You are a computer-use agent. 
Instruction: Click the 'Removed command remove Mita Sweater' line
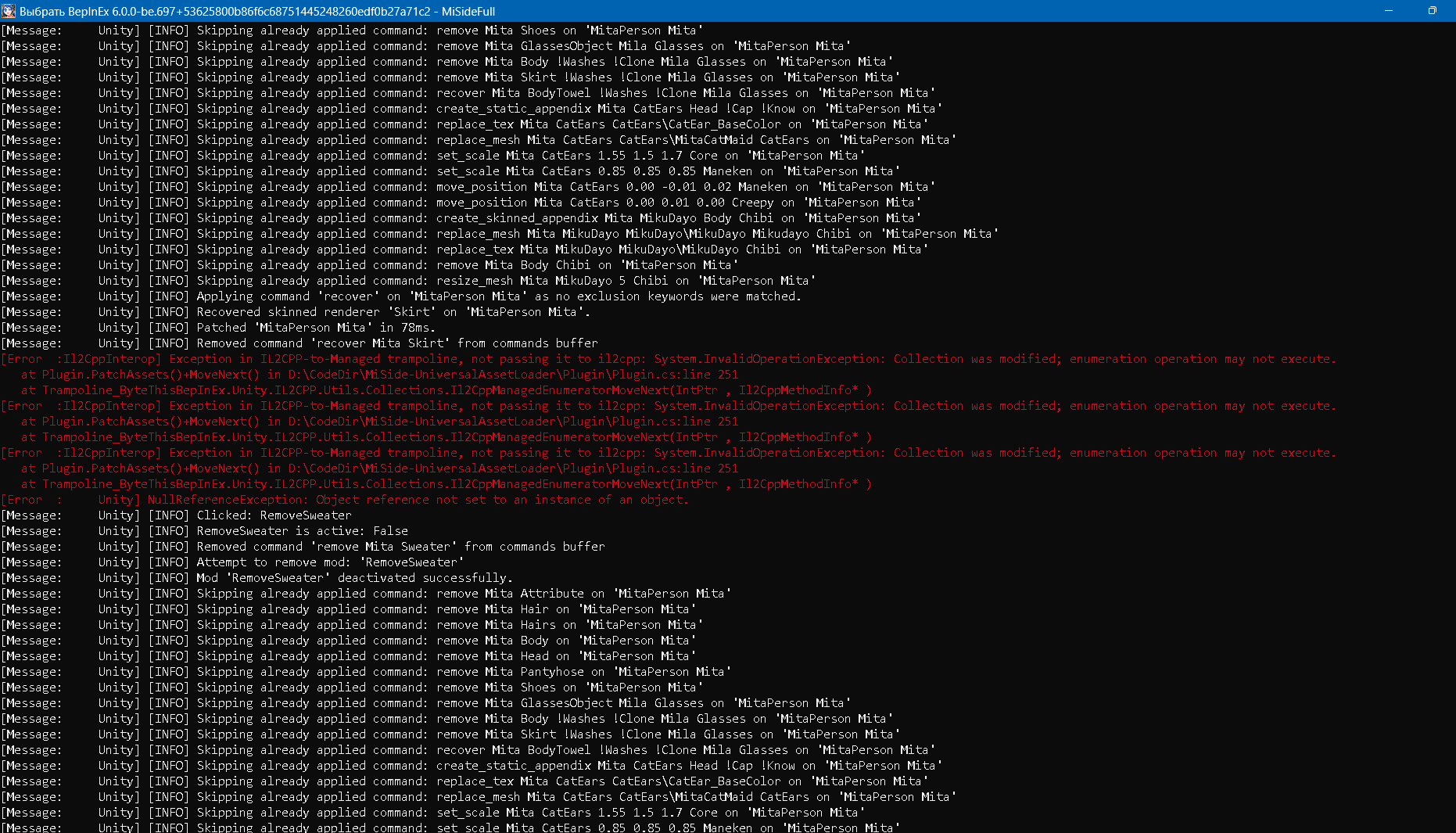400,547
